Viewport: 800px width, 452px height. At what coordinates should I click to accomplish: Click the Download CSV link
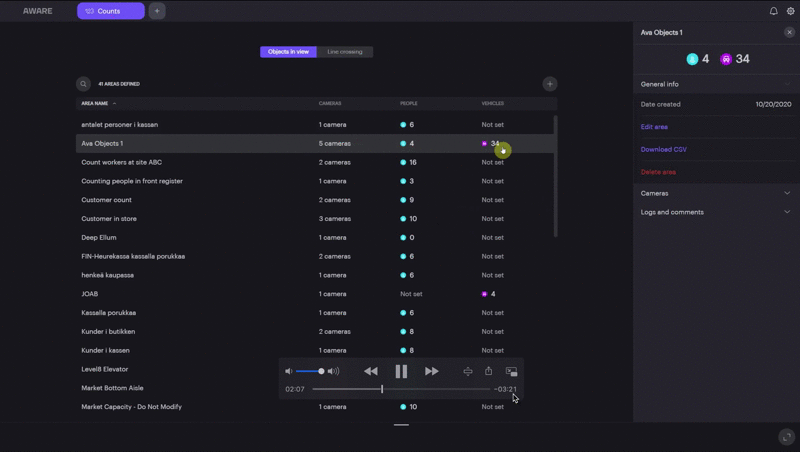click(664, 149)
